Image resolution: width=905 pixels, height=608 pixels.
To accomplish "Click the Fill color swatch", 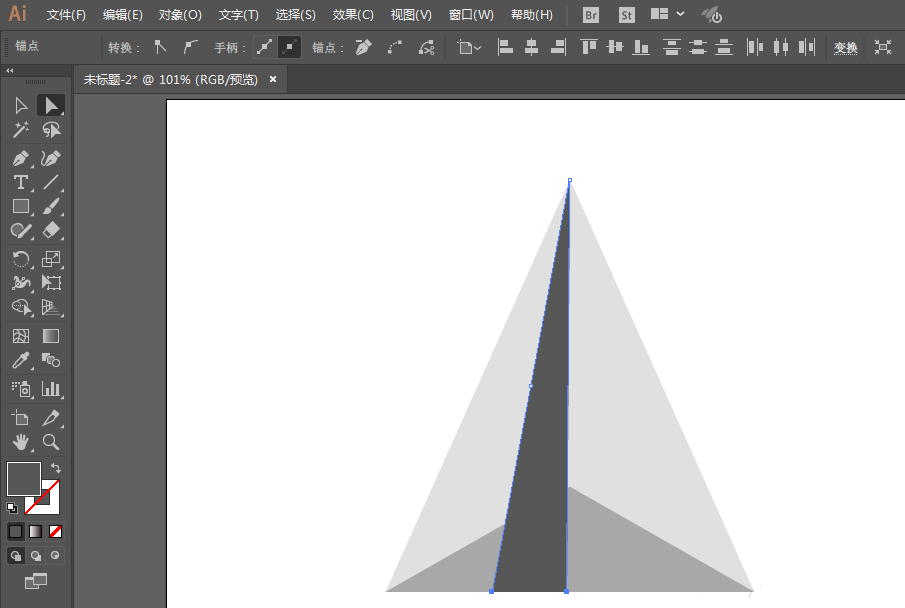I will tap(24, 479).
